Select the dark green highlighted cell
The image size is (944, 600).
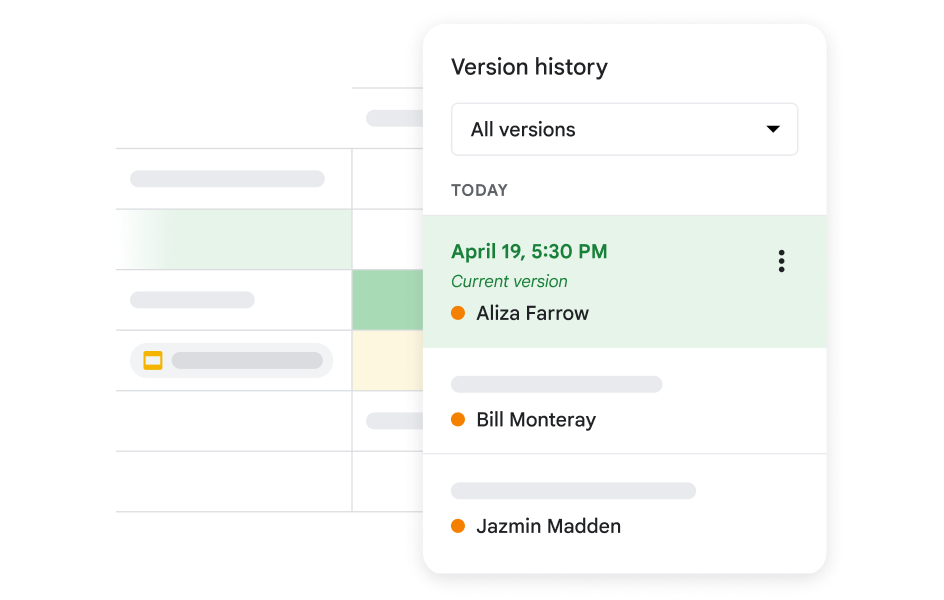click(388, 300)
